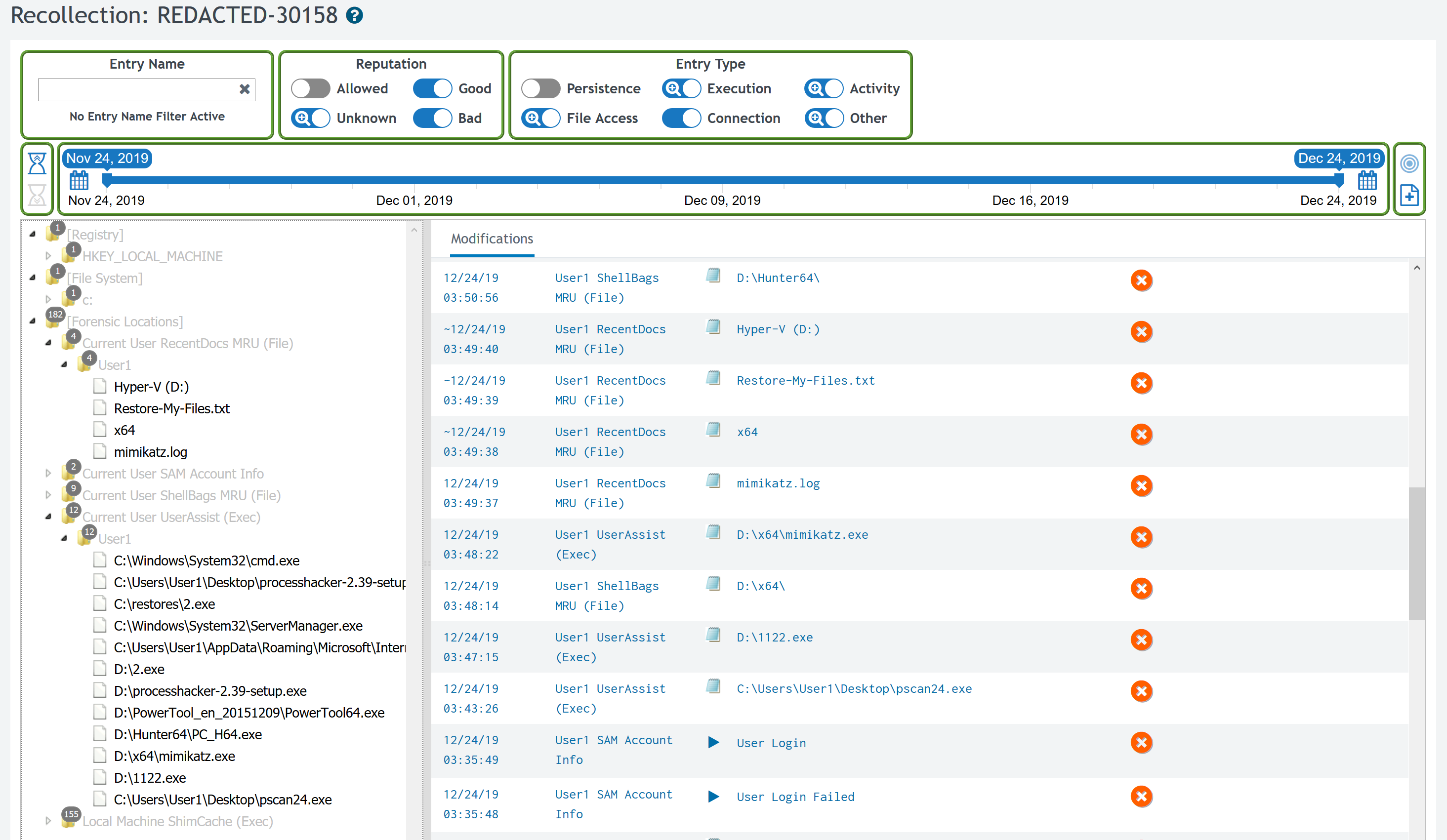This screenshot has height=840, width=1447.
Task: Click the circular target icon right of timeline
Action: (x=1409, y=163)
